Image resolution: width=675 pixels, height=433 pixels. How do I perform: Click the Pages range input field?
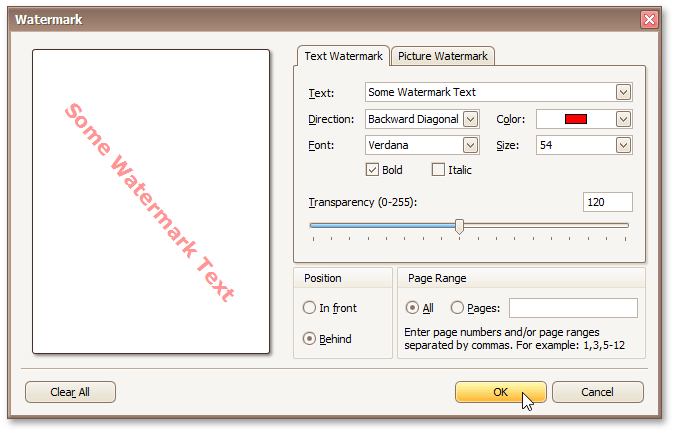click(x=573, y=308)
